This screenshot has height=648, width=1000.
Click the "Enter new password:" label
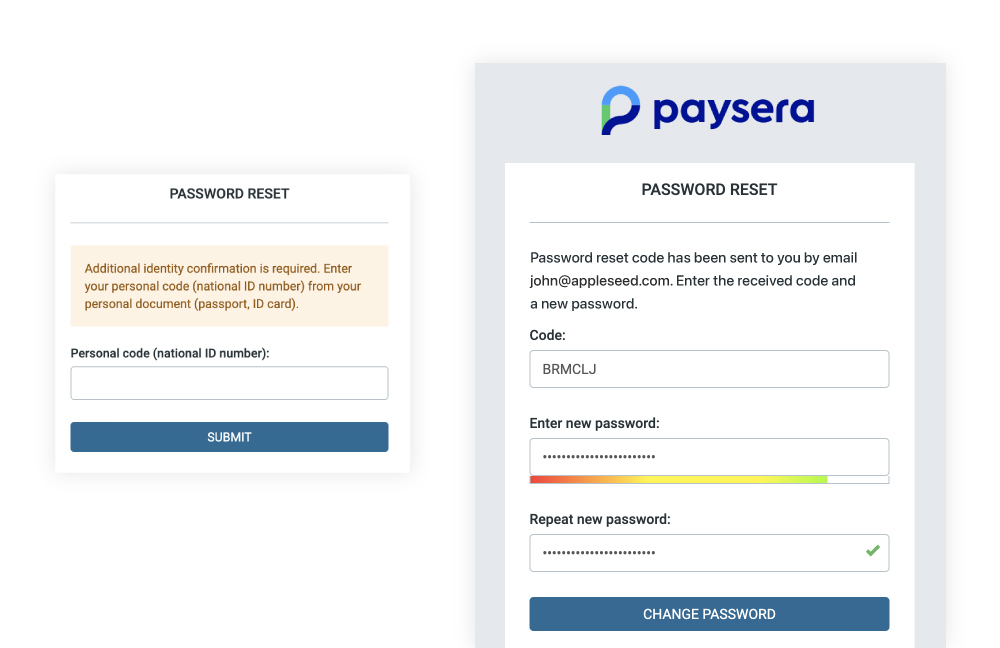(594, 424)
